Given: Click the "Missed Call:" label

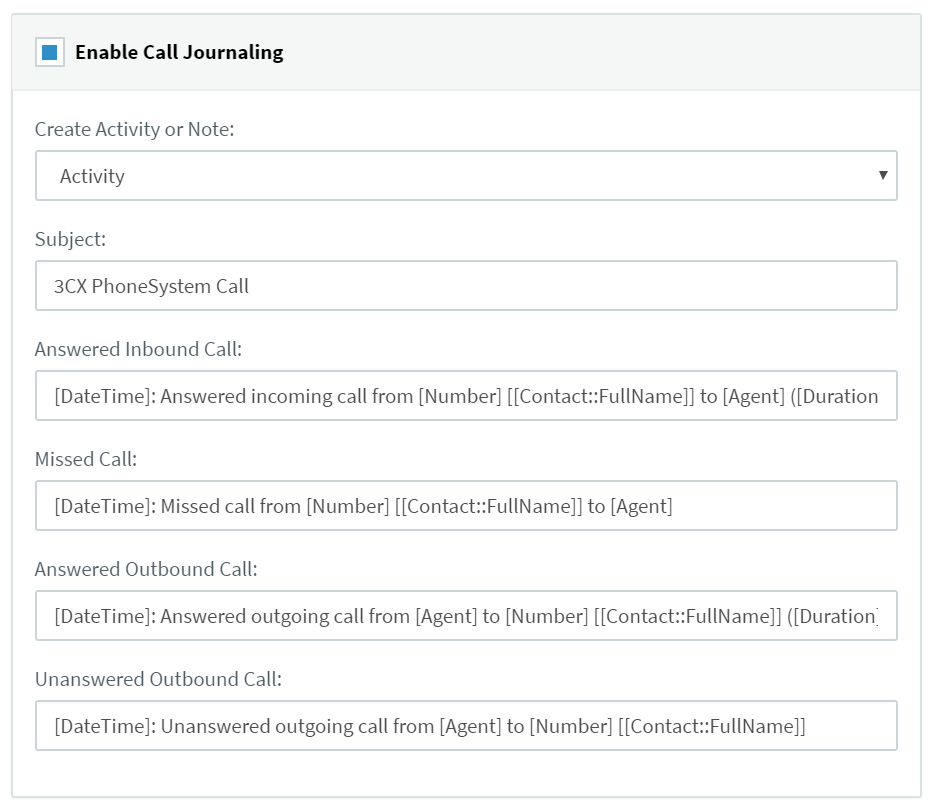Looking at the screenshot, I should (86, 459).
